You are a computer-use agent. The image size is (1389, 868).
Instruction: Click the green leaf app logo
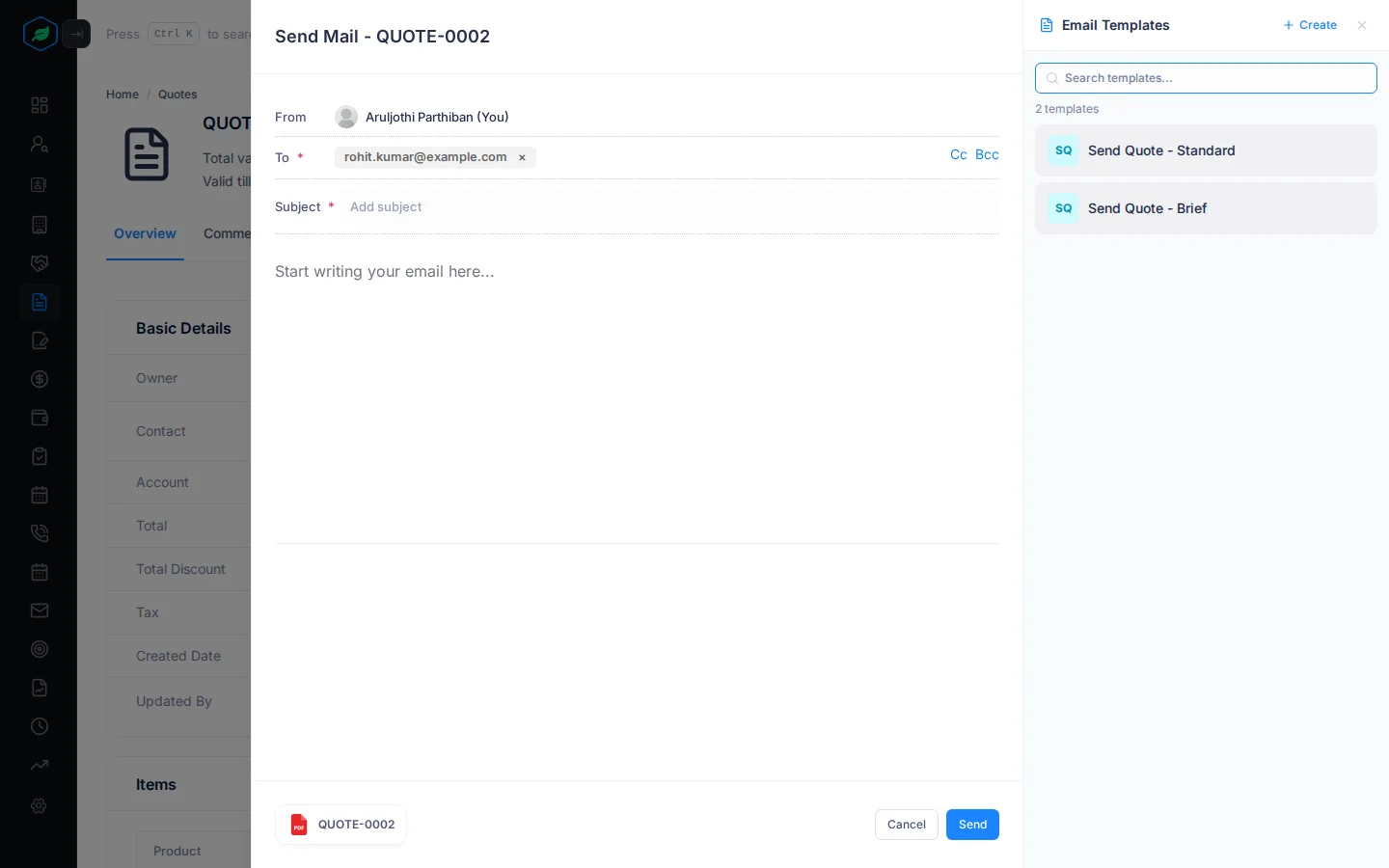click(40, 34)
